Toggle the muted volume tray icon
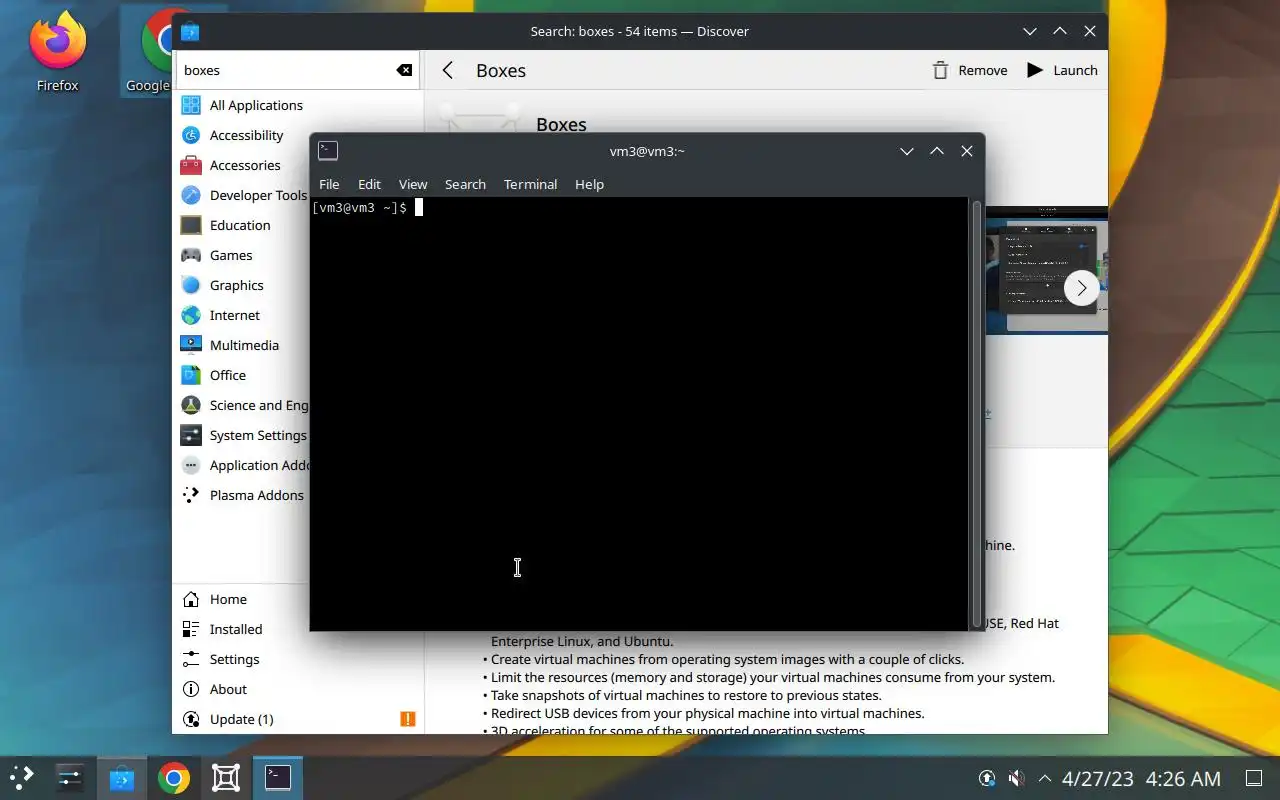This screenshot has height=800, width=1280. [x=1016, y=778]
